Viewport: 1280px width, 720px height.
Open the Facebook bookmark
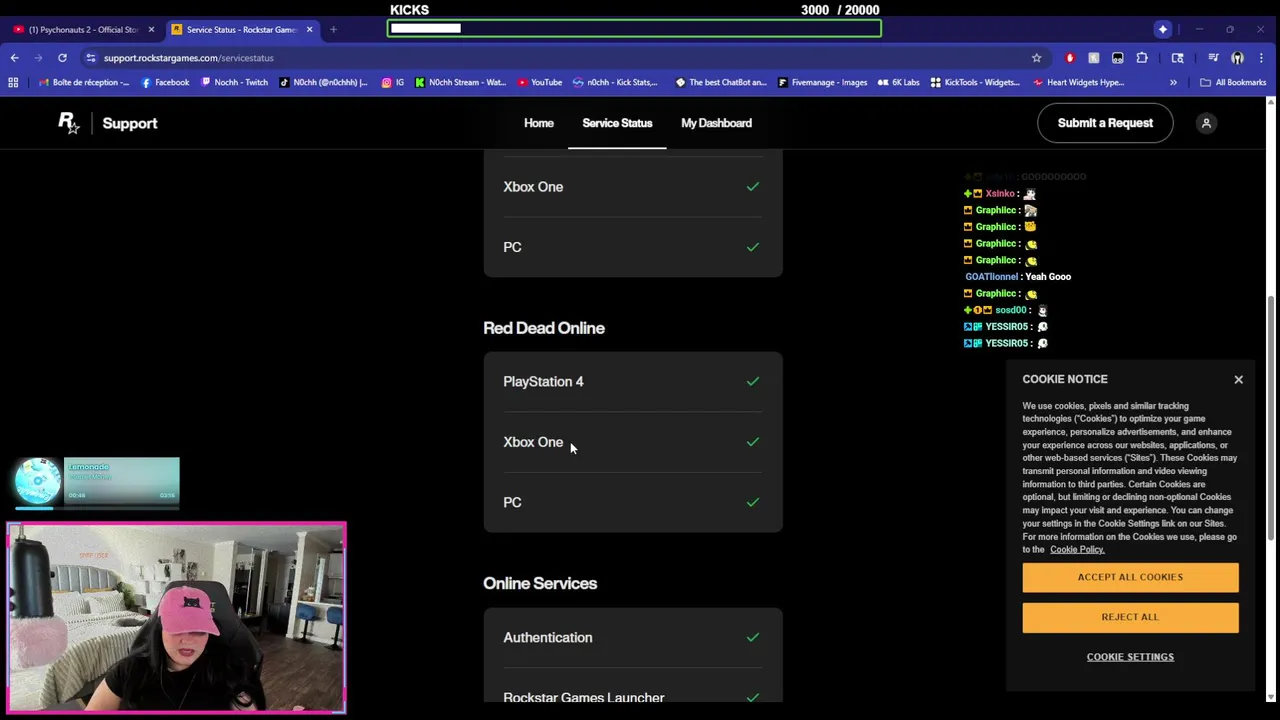[165, 82]
